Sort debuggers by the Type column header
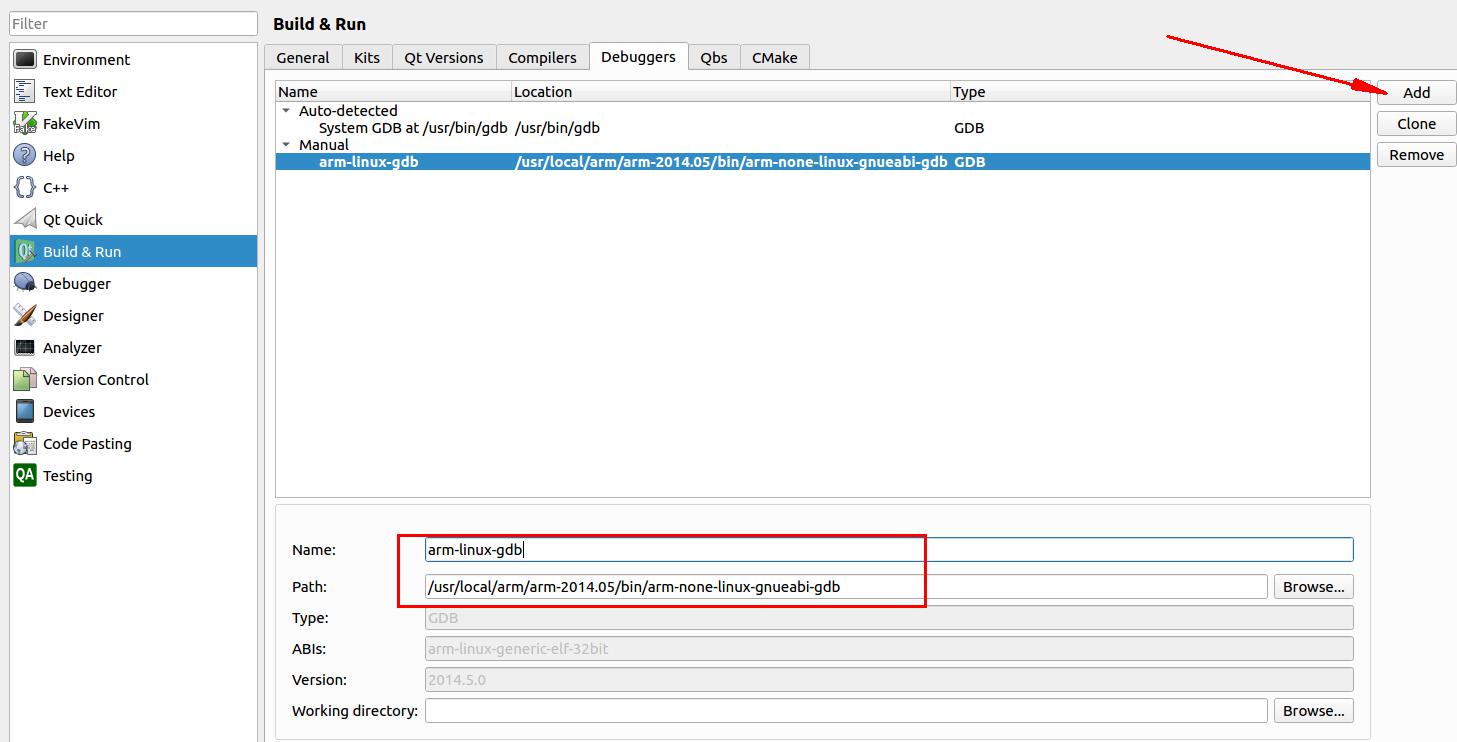Viewport: 1457px width, 742px height. pyautogui.click(x=1160, y=92)
